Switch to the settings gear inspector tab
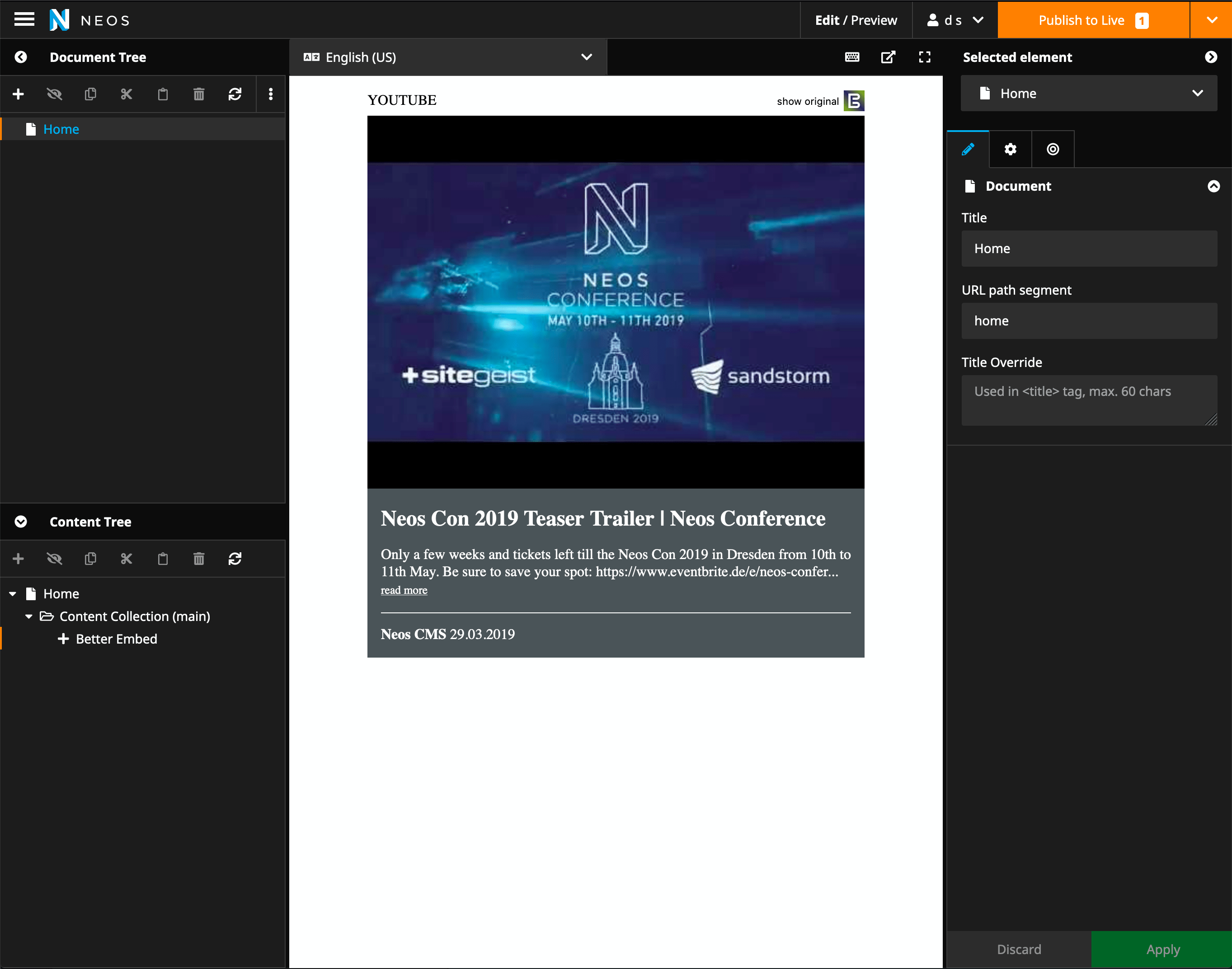This screenshot has width=1232, height=969. click(1010, 149)
